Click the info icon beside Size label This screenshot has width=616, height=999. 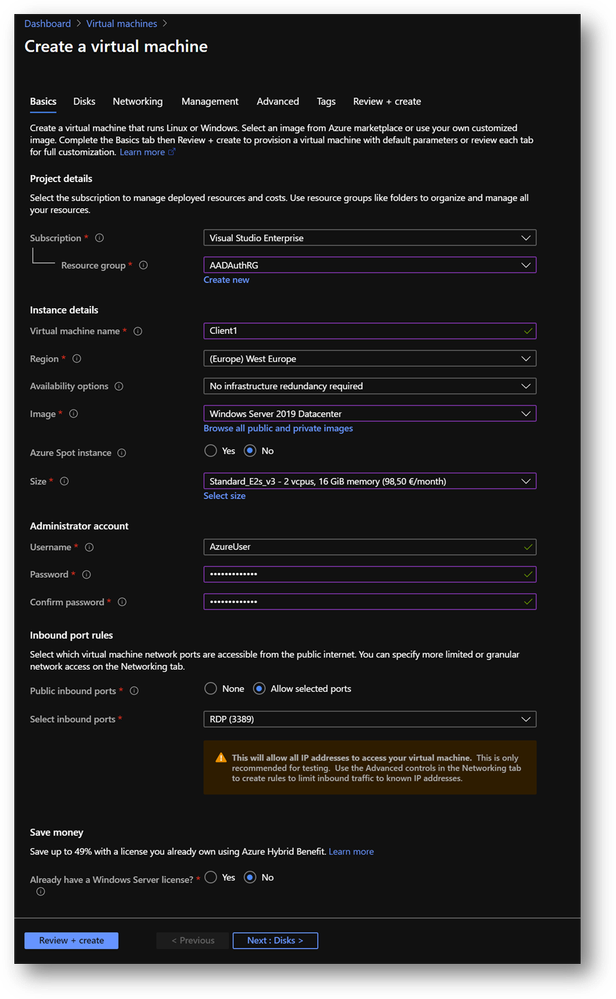64,481
